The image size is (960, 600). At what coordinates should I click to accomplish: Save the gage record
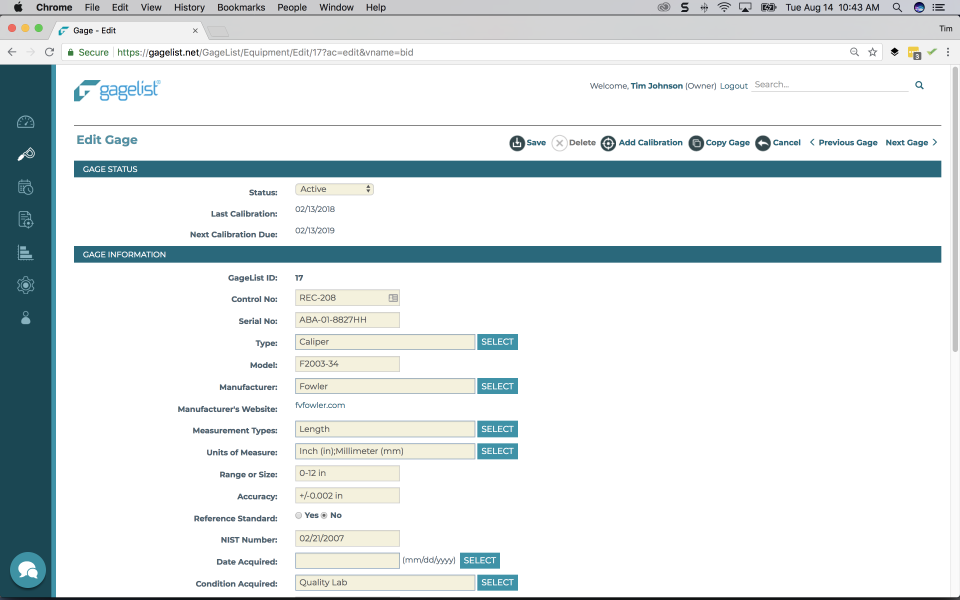pos(527,142)
